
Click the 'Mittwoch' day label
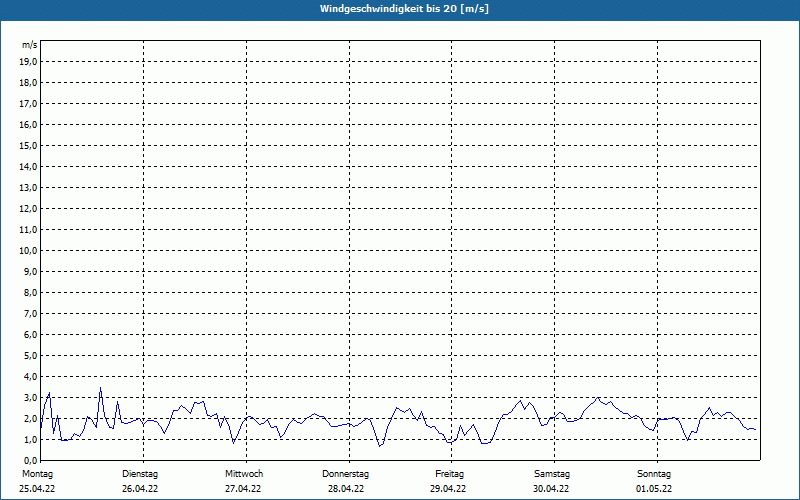(244, 474)
